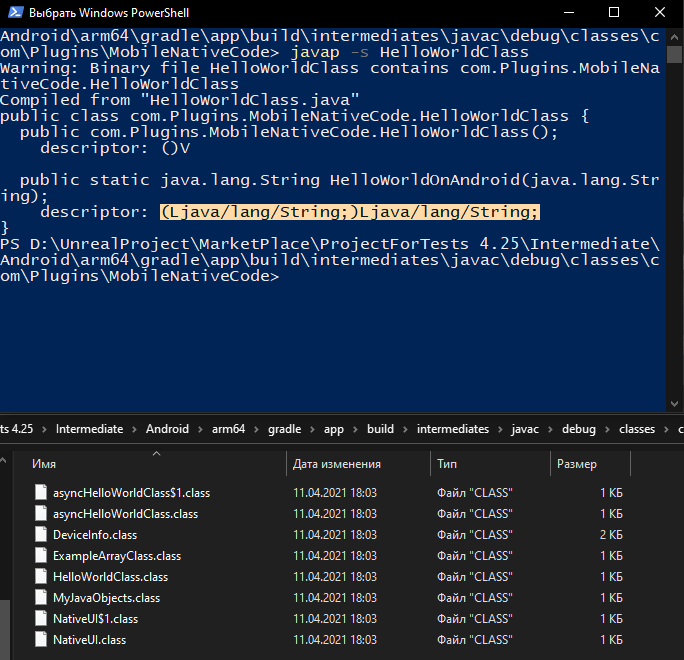Select the asyncHelloWorldClass.class file name
This screenshot has height=660, width=684.
(125, 514)
